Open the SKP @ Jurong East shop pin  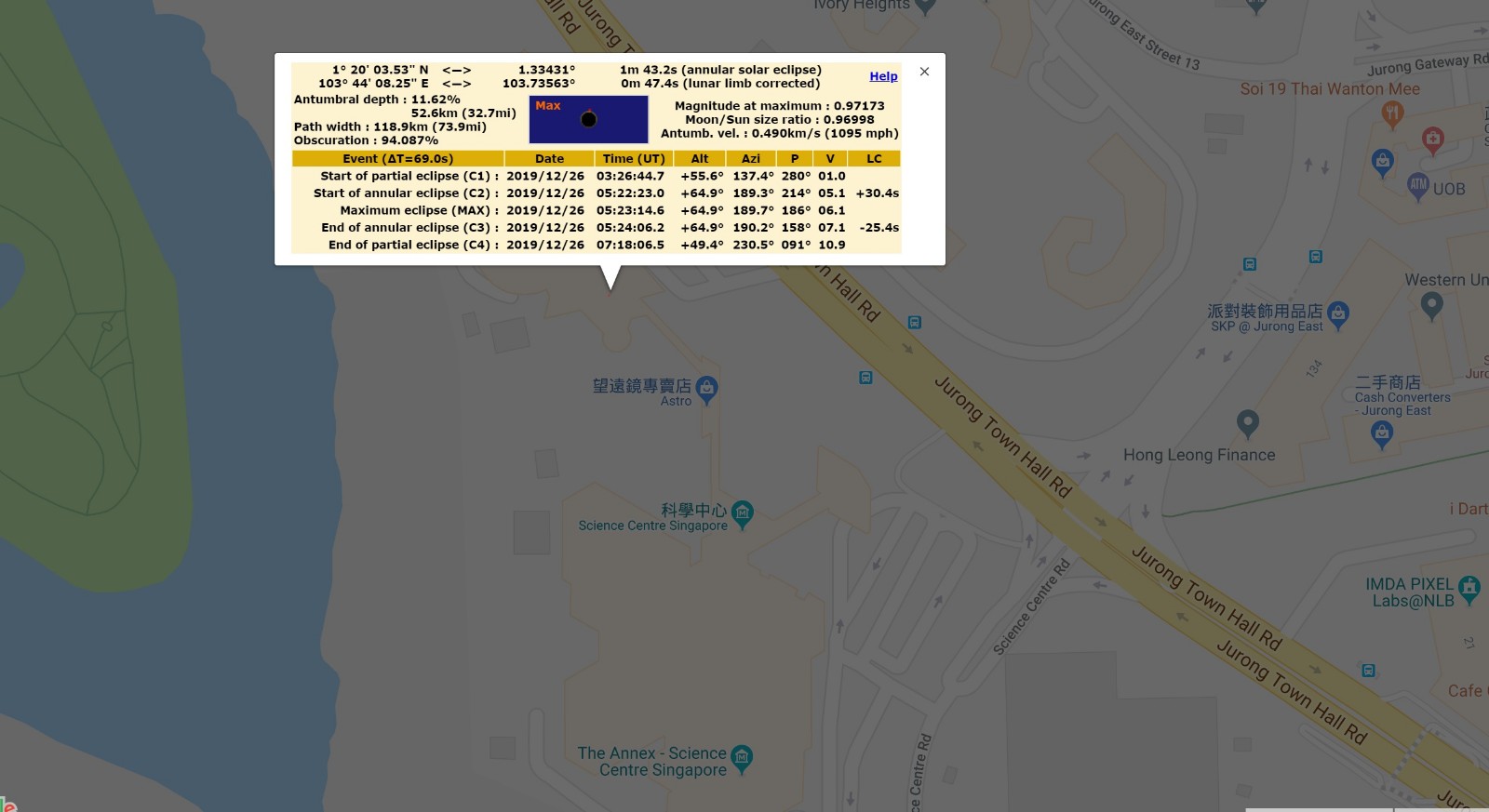1338,314
